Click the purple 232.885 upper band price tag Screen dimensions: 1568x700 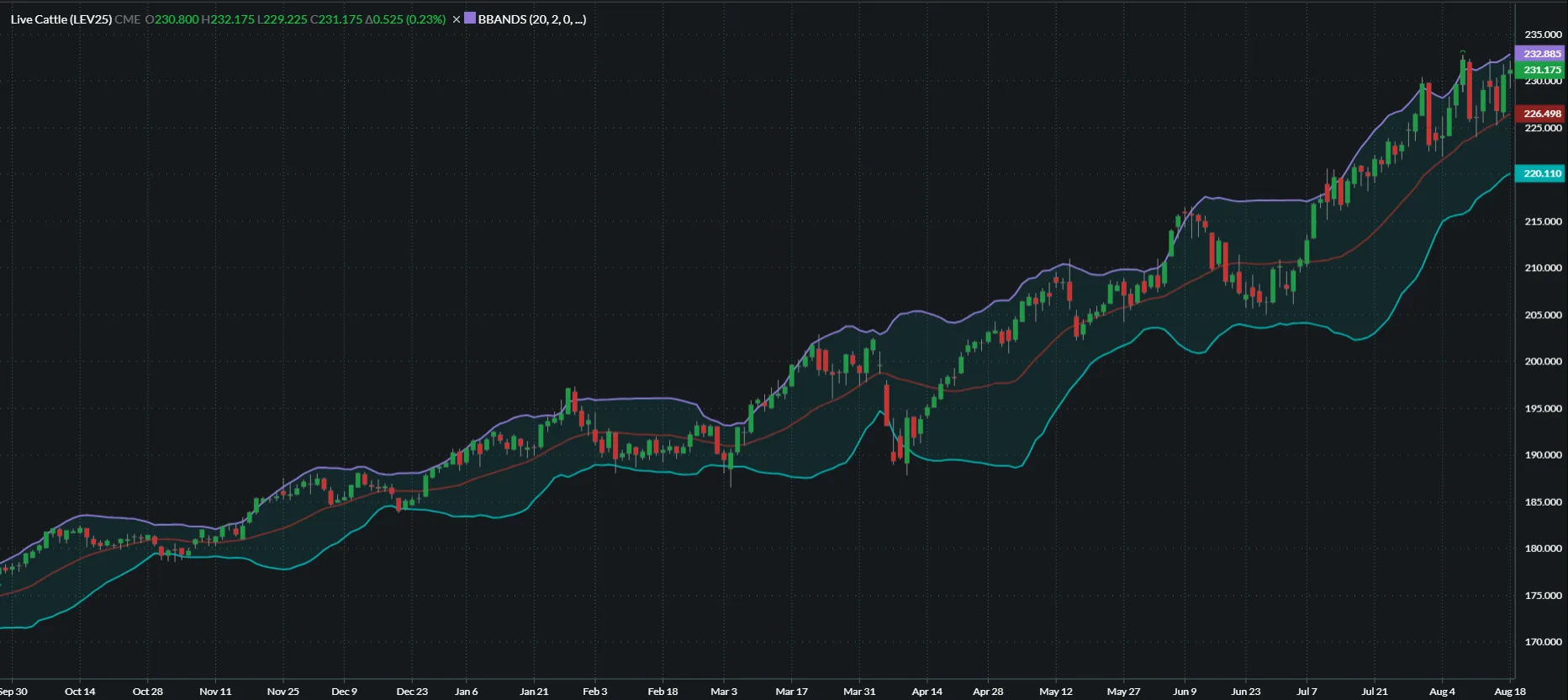[1541, 54]
